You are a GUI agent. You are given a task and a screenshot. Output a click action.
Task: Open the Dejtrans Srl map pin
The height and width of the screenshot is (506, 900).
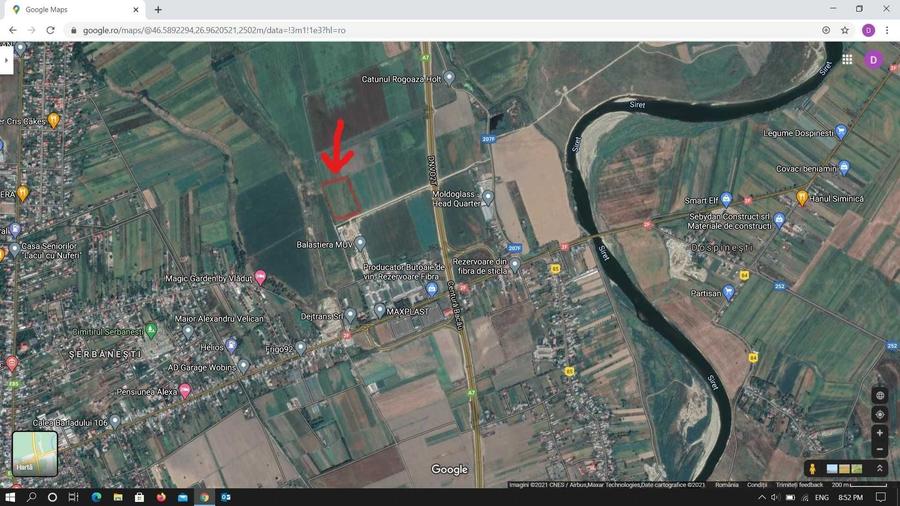pos(350,315)
